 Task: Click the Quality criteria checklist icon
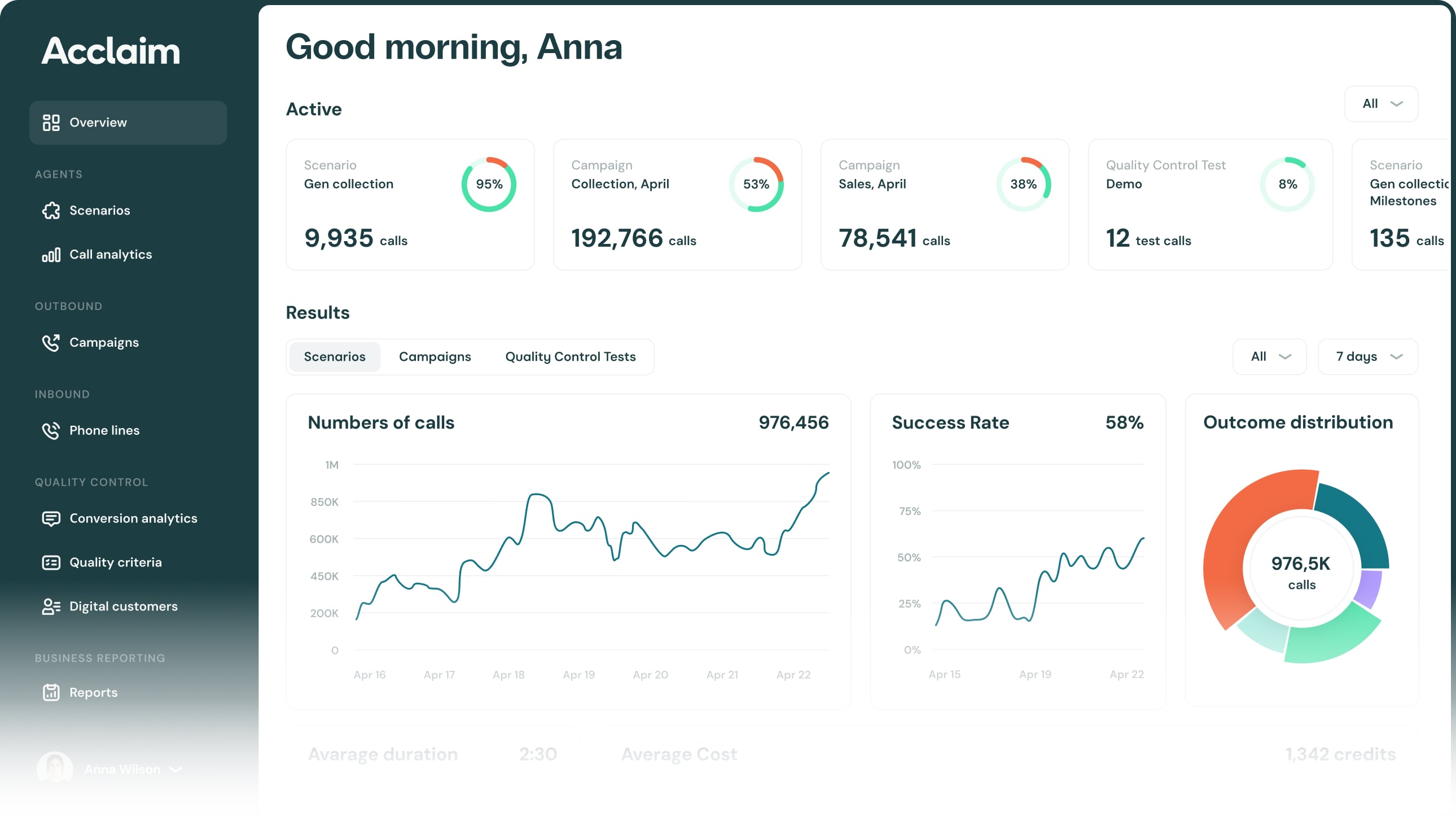(x=51, y=562)
